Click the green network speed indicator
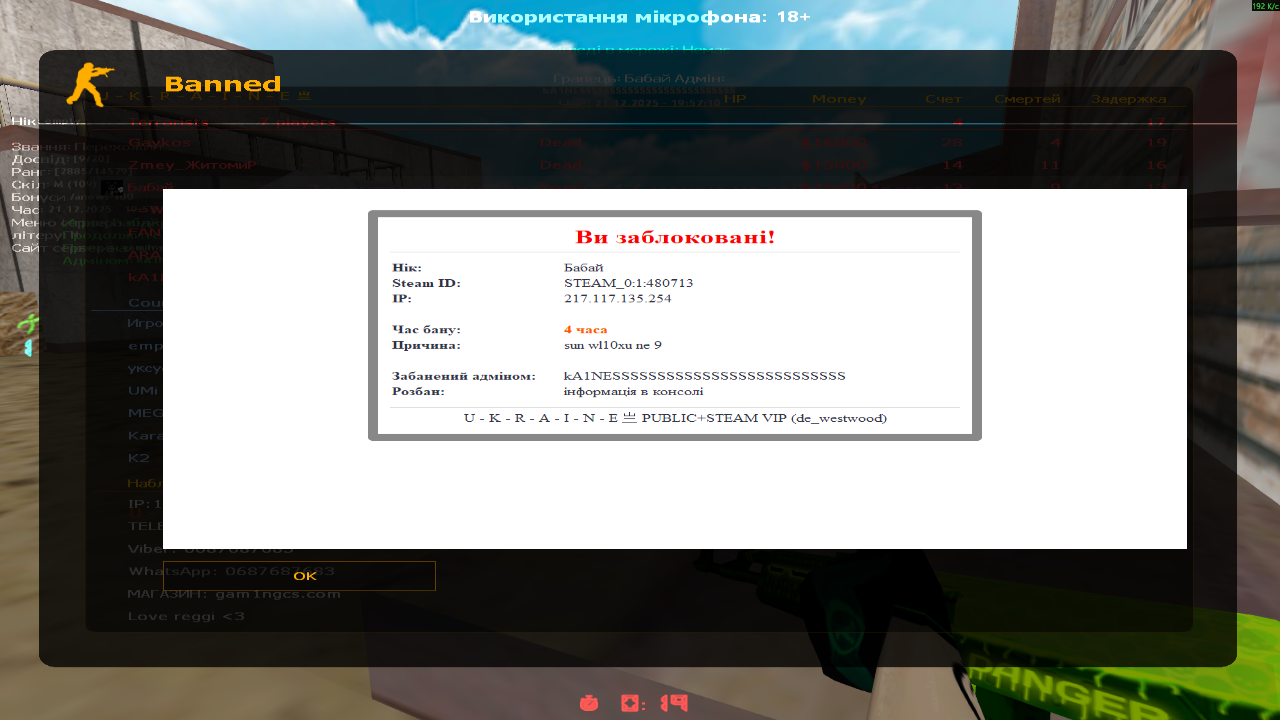Image resolution: width=1280 pixels, height=720 pixels. click(x=1264, y=6)
